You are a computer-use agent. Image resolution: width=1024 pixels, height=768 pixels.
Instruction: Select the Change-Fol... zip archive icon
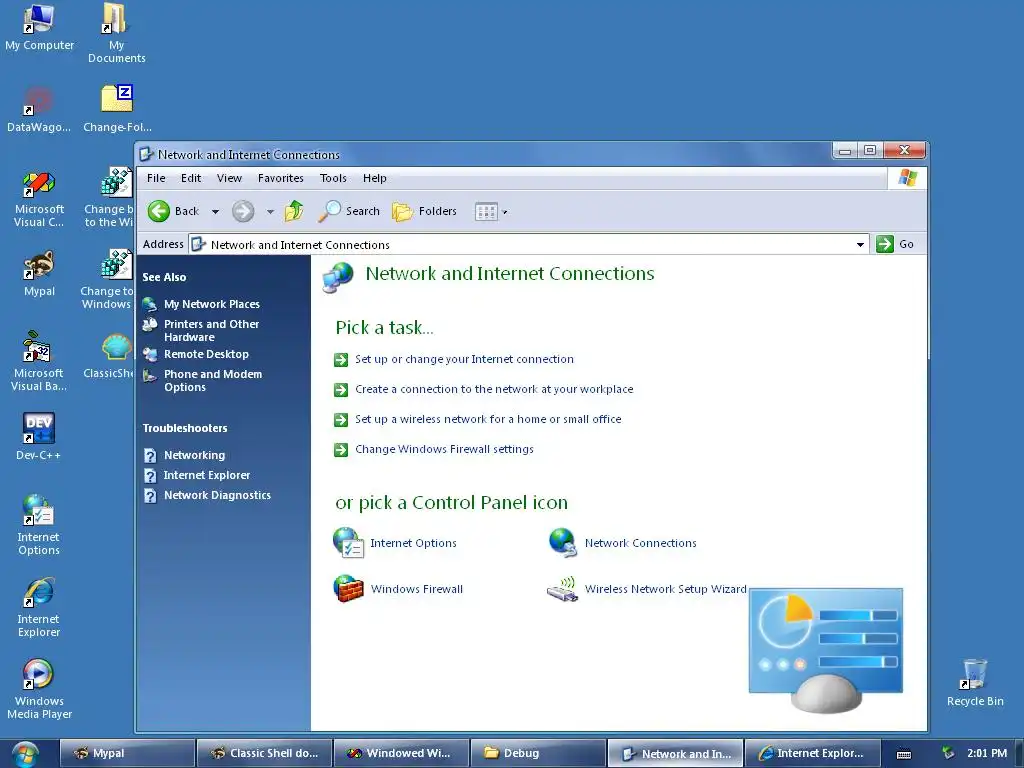coord(117,109)
